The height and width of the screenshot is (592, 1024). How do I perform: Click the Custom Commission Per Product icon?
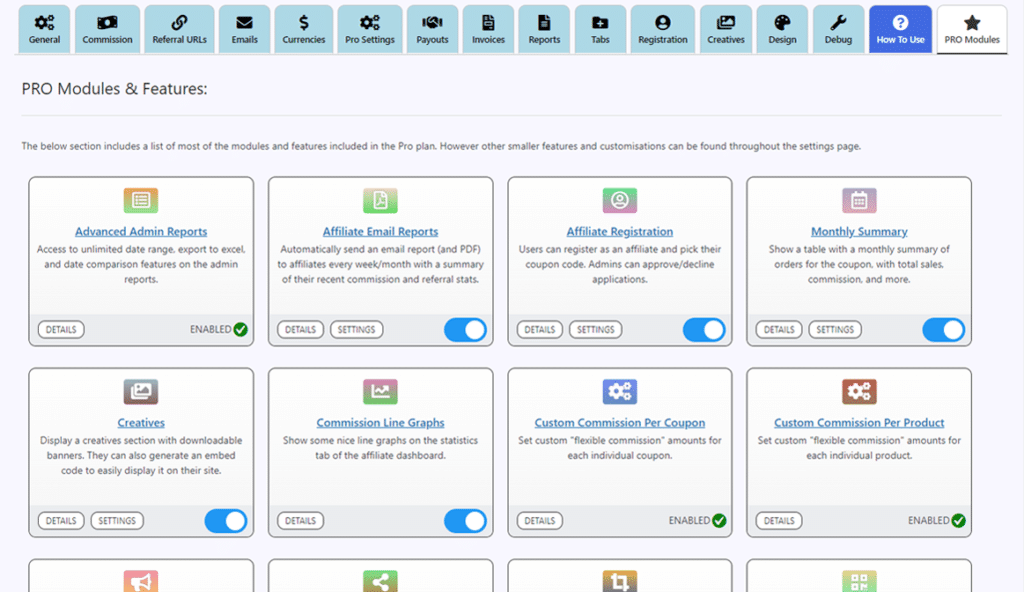[859, 391]
